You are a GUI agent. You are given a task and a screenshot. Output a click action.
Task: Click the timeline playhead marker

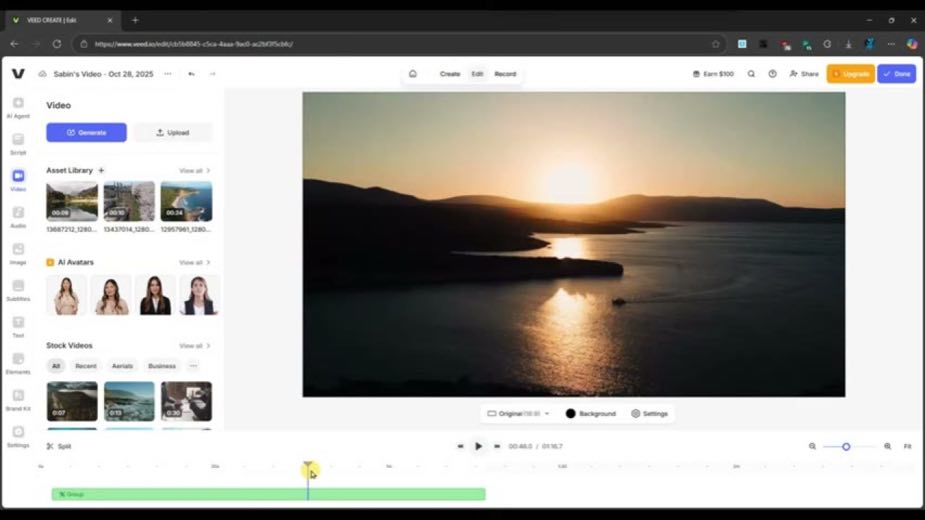point(308,467)
